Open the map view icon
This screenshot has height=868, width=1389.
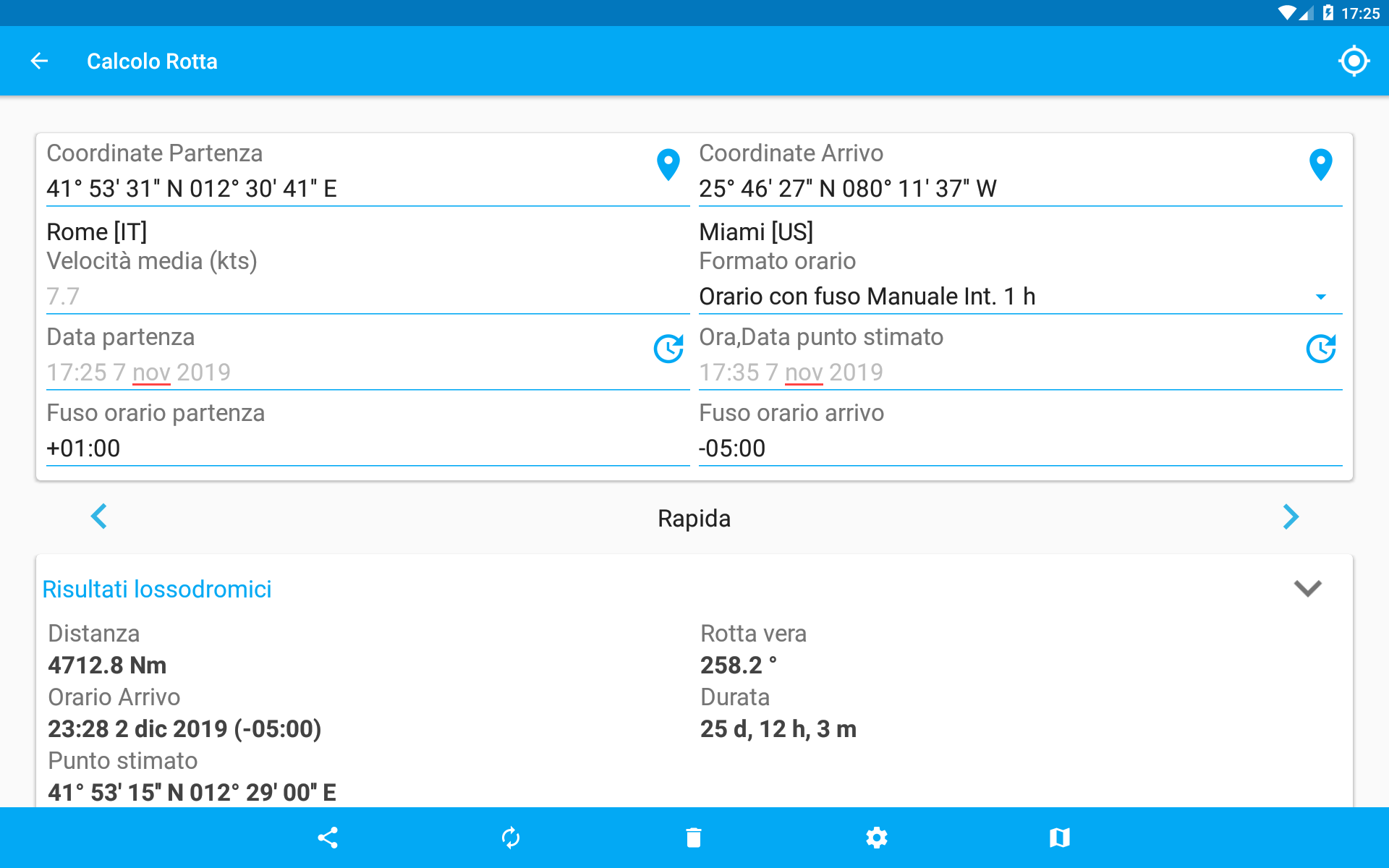pyautogui.click(x=1060, y=838)
